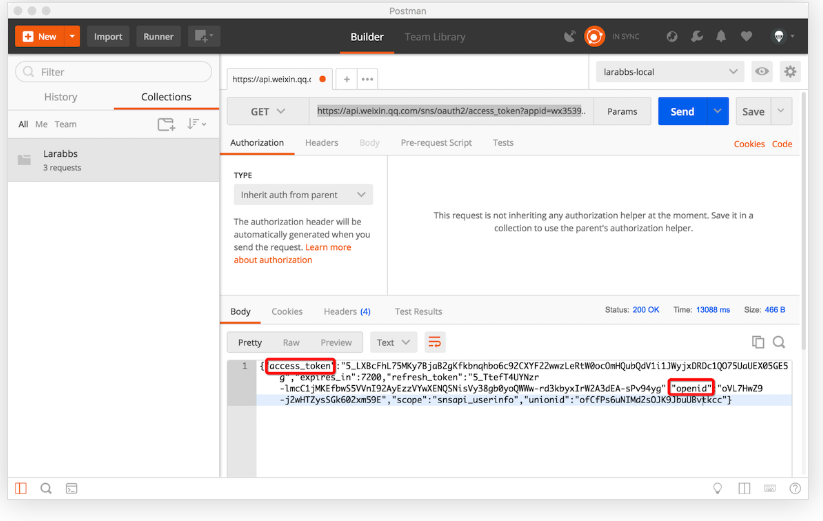This screenshot has height=521, width=823.
Task: Open the Postman console icon
Action: [x=71, y=488]
